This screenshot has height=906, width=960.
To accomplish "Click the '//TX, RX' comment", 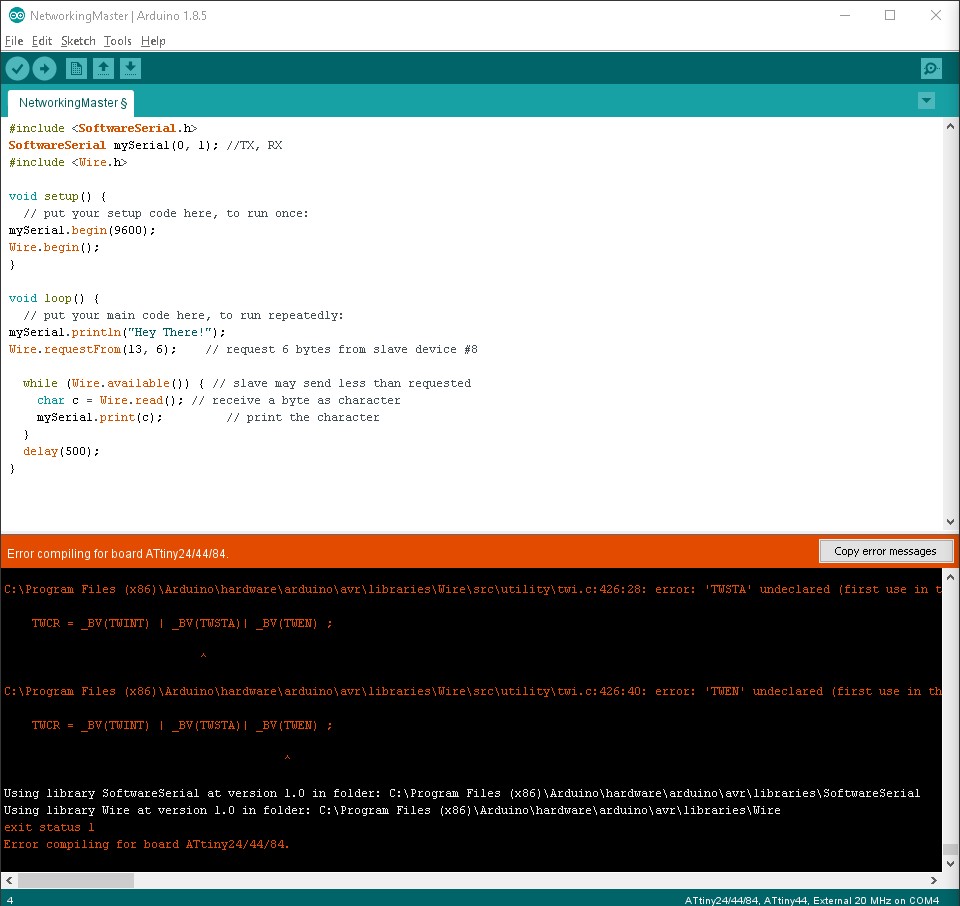I will 254,146.
